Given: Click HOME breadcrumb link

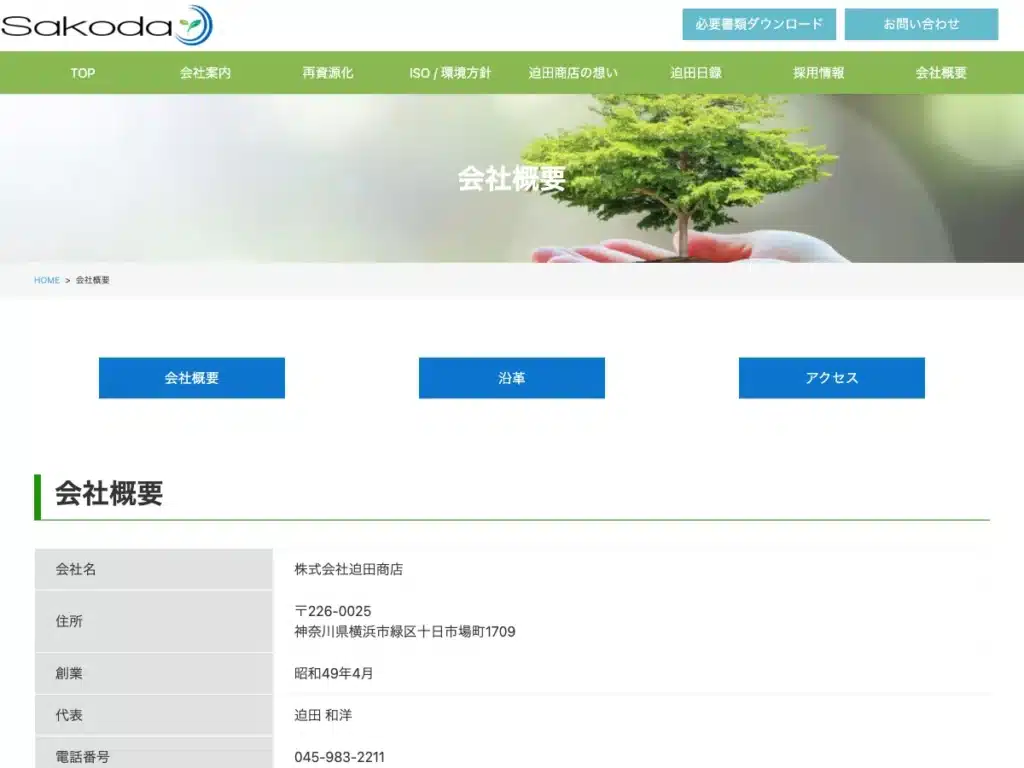Looking at the screenshot, I should [x=46, y=280].
